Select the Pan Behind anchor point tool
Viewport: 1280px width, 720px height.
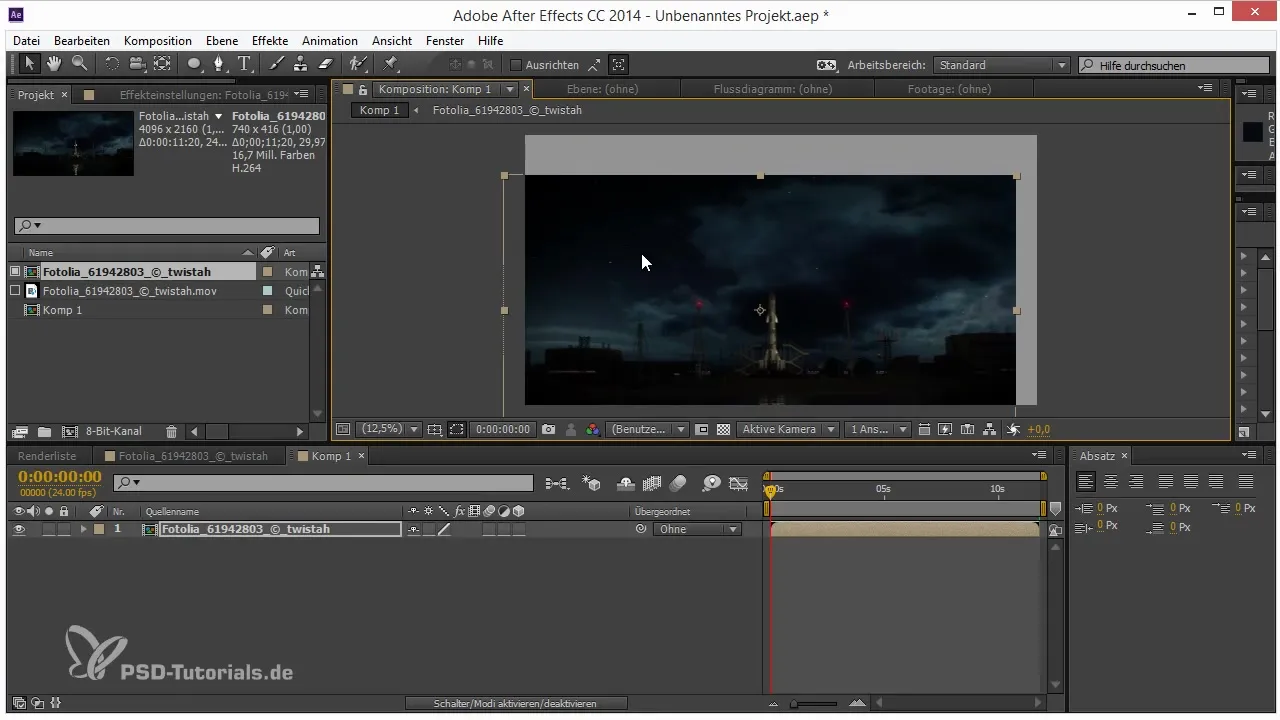point(162,64)
